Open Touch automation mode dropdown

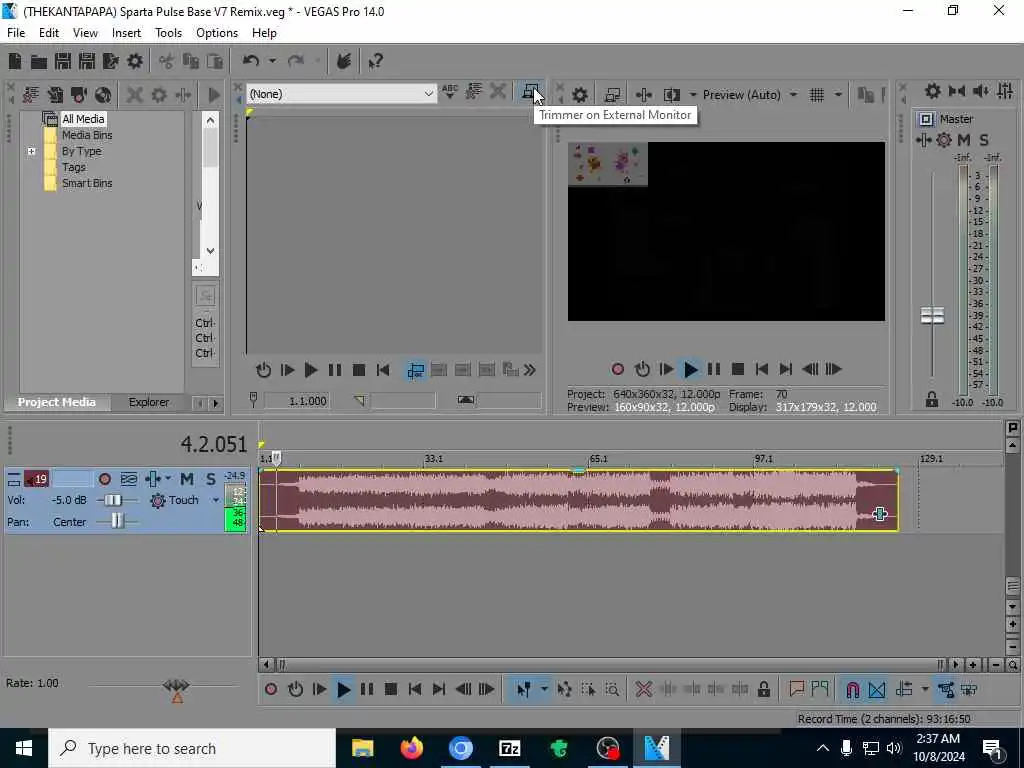[216, 500]
